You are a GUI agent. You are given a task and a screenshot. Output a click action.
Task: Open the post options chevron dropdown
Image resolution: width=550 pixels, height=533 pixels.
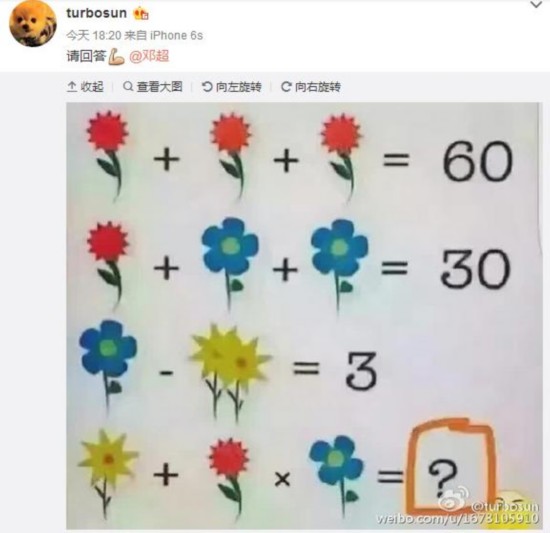536,5
